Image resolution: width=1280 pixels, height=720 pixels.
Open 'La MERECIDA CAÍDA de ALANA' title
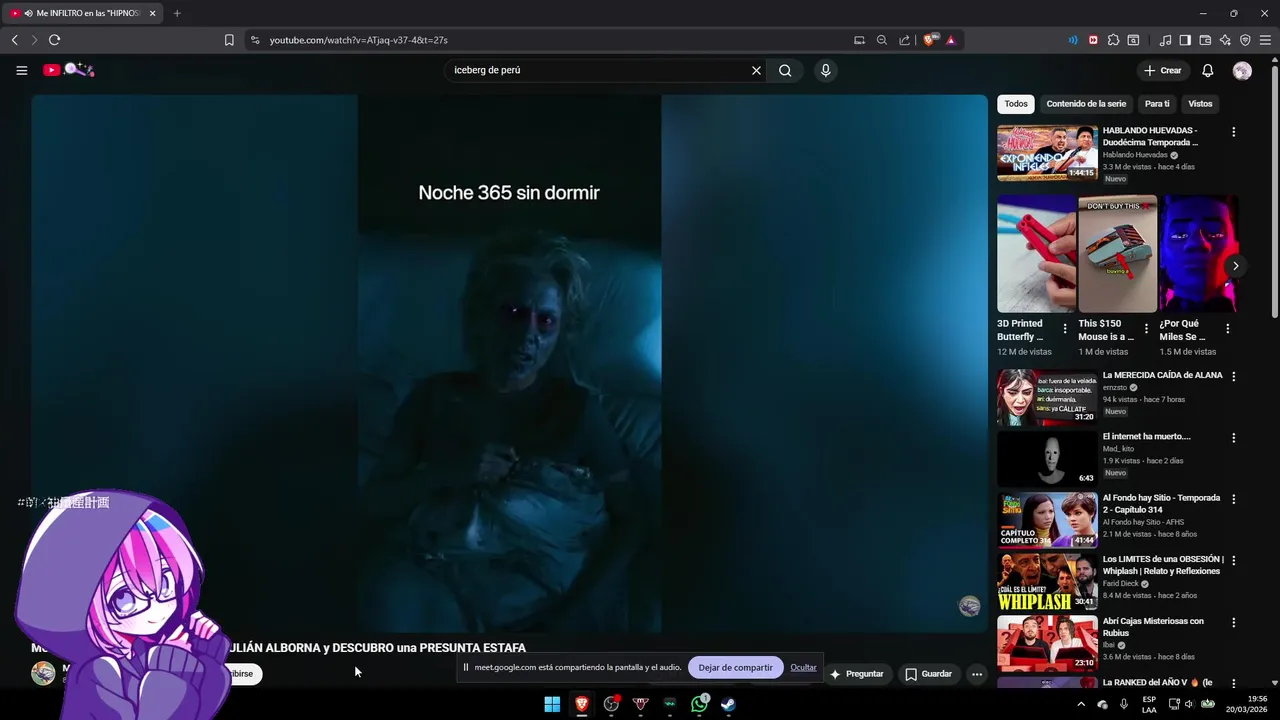[x=1162, y=375]
